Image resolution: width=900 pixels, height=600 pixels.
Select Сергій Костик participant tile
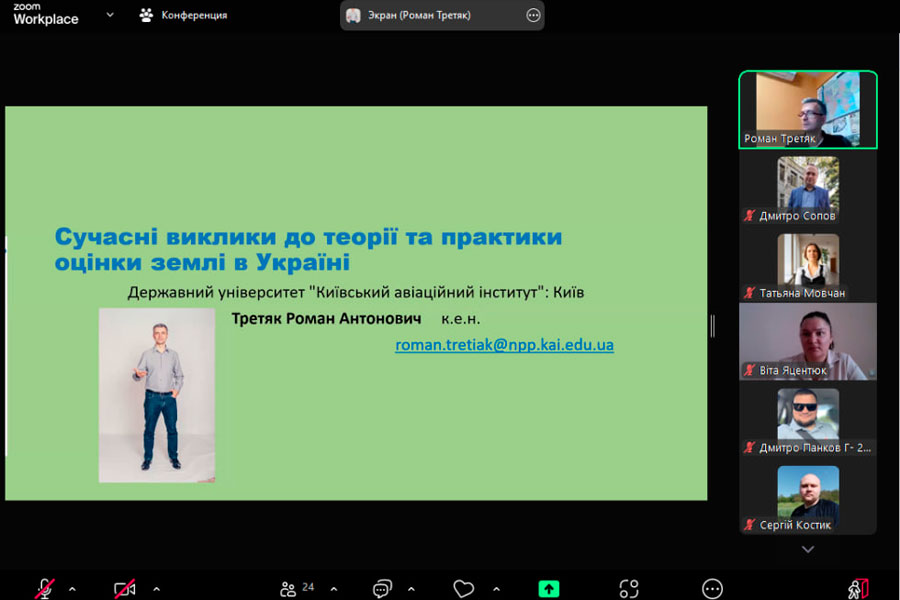pos(808,498)
